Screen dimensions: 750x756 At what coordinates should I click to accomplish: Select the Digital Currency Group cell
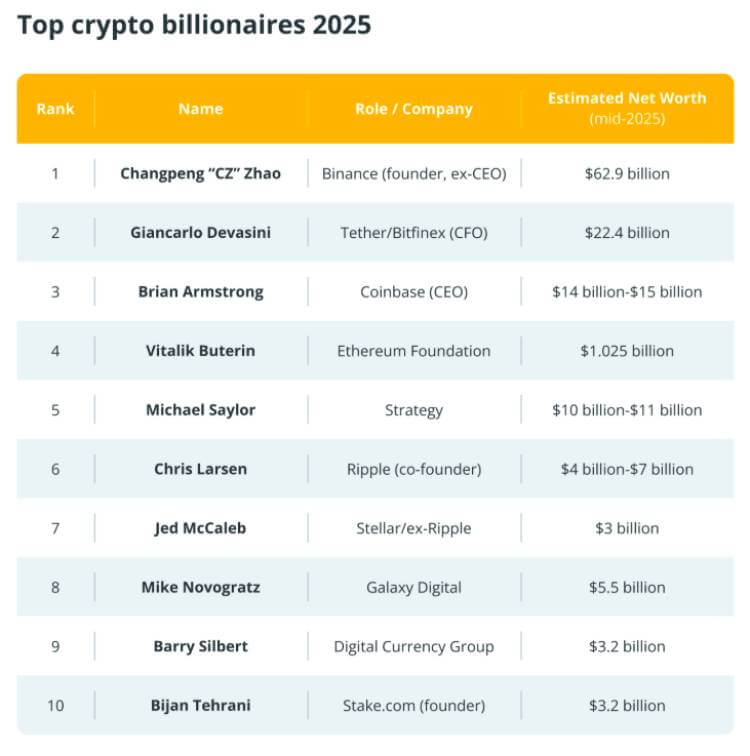click(413, 646)
